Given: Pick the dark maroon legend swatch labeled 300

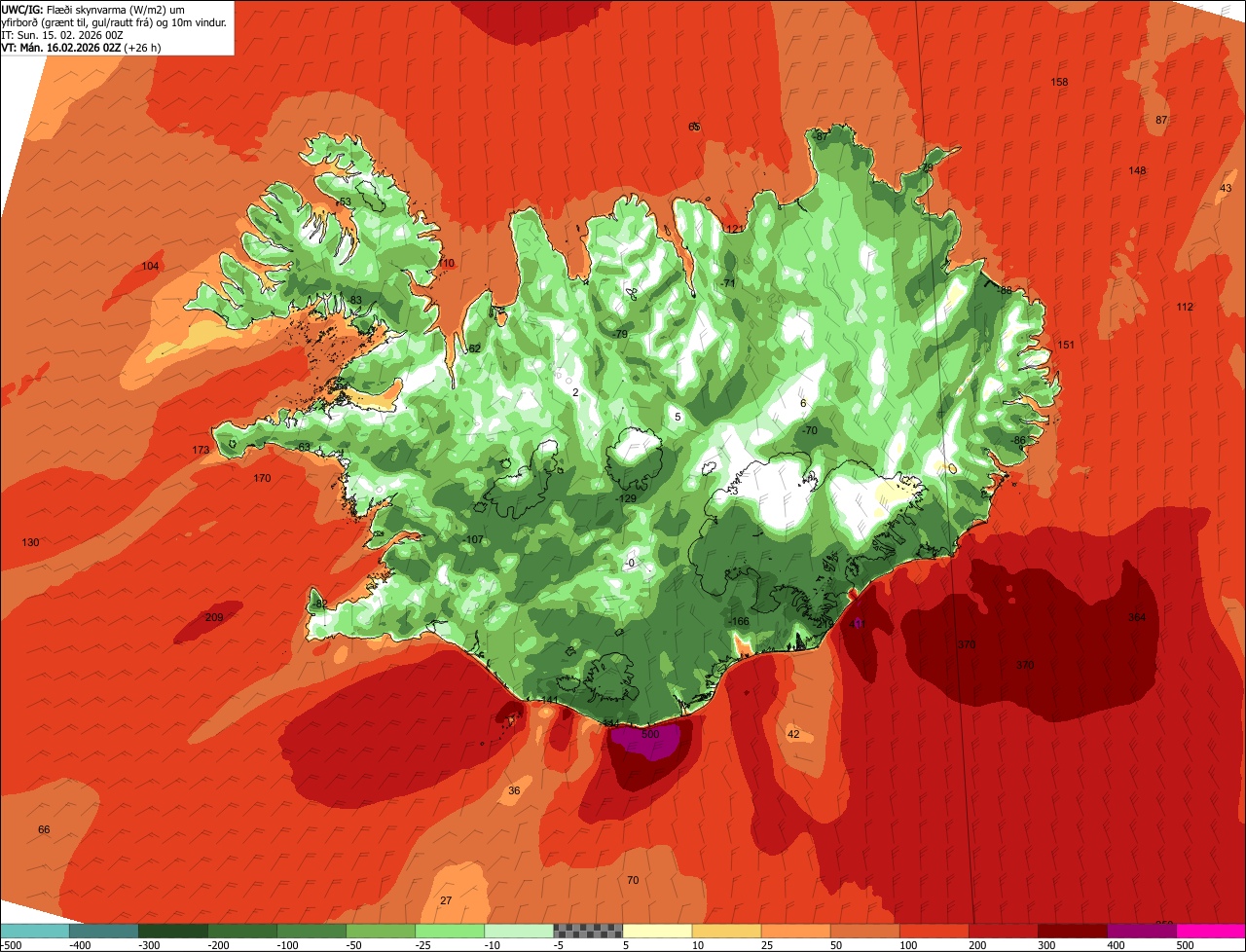Looking at the screenshot, I should point(1071,930).
